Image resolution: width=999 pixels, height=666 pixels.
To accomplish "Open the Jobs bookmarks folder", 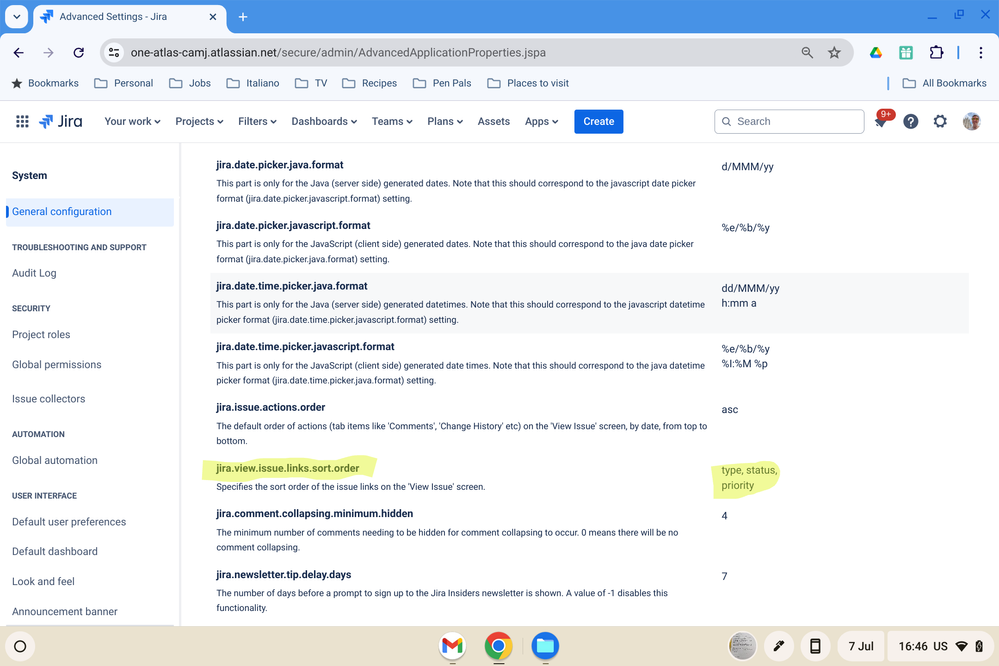I will click(x=190, y=83).
